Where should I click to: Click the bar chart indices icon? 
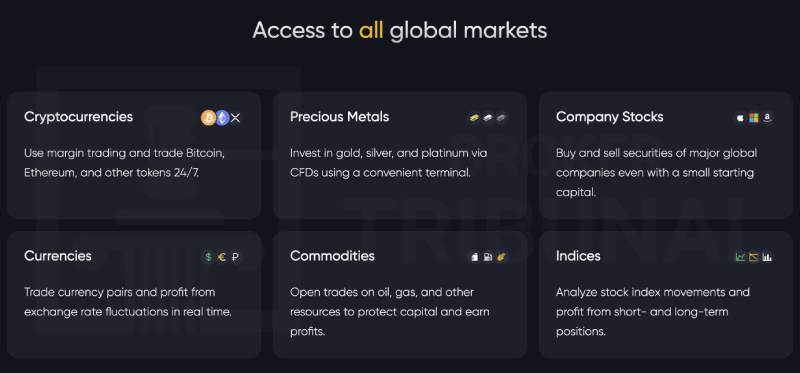[767, 257]
